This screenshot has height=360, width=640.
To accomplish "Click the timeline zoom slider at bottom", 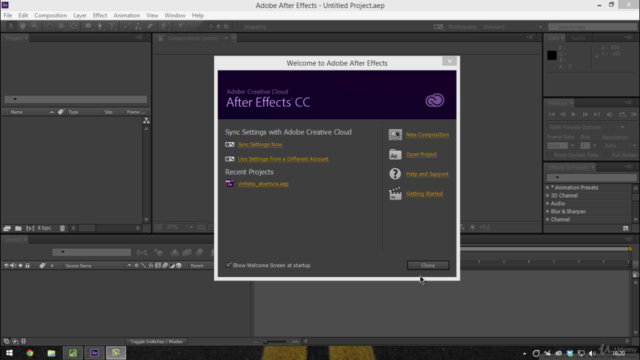I will 276,342.
